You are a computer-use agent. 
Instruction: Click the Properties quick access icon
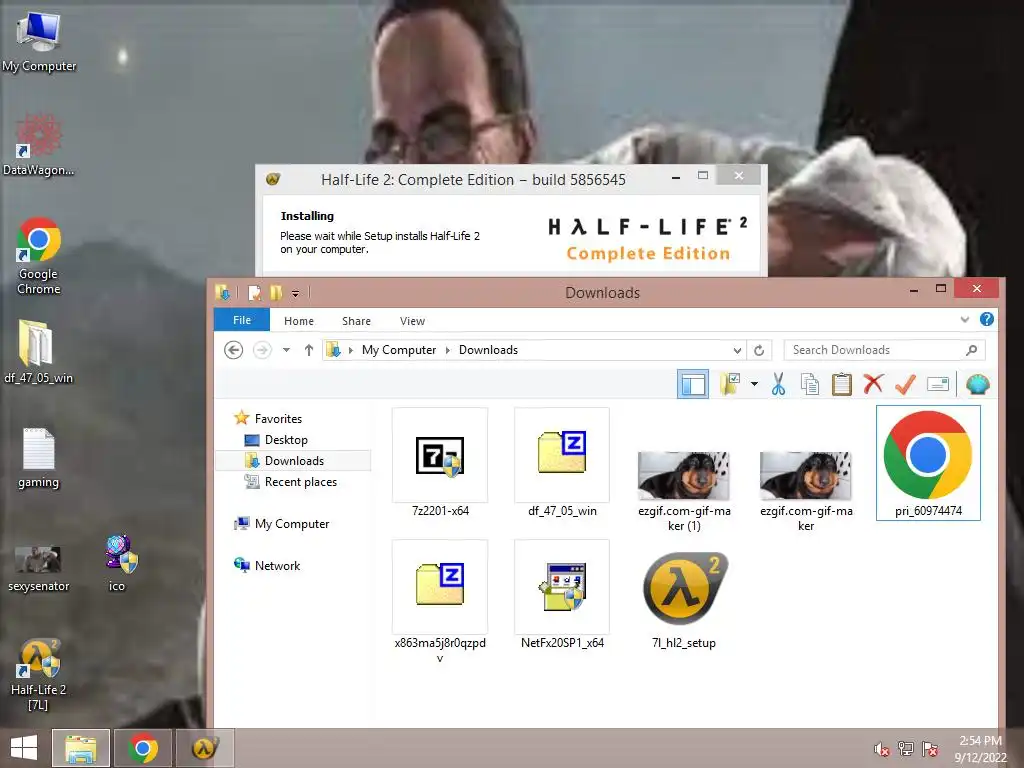[x=254, y=293]
